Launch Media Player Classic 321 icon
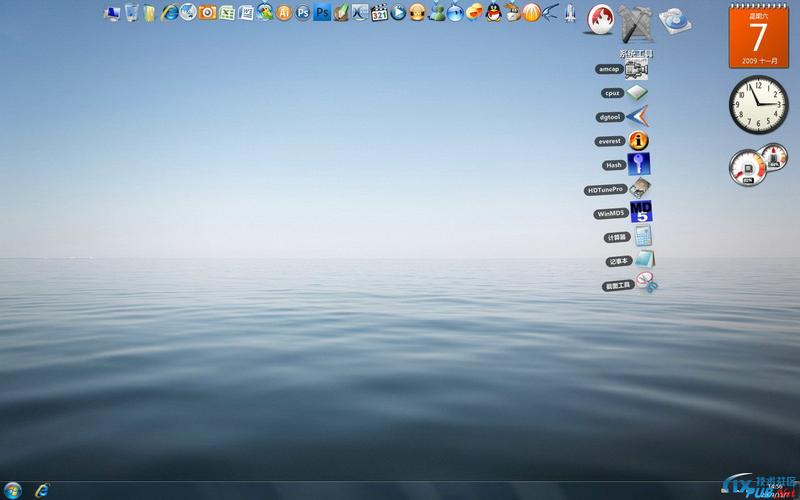Viewport: 800px width, 500px height. click(x=379, y=12)
